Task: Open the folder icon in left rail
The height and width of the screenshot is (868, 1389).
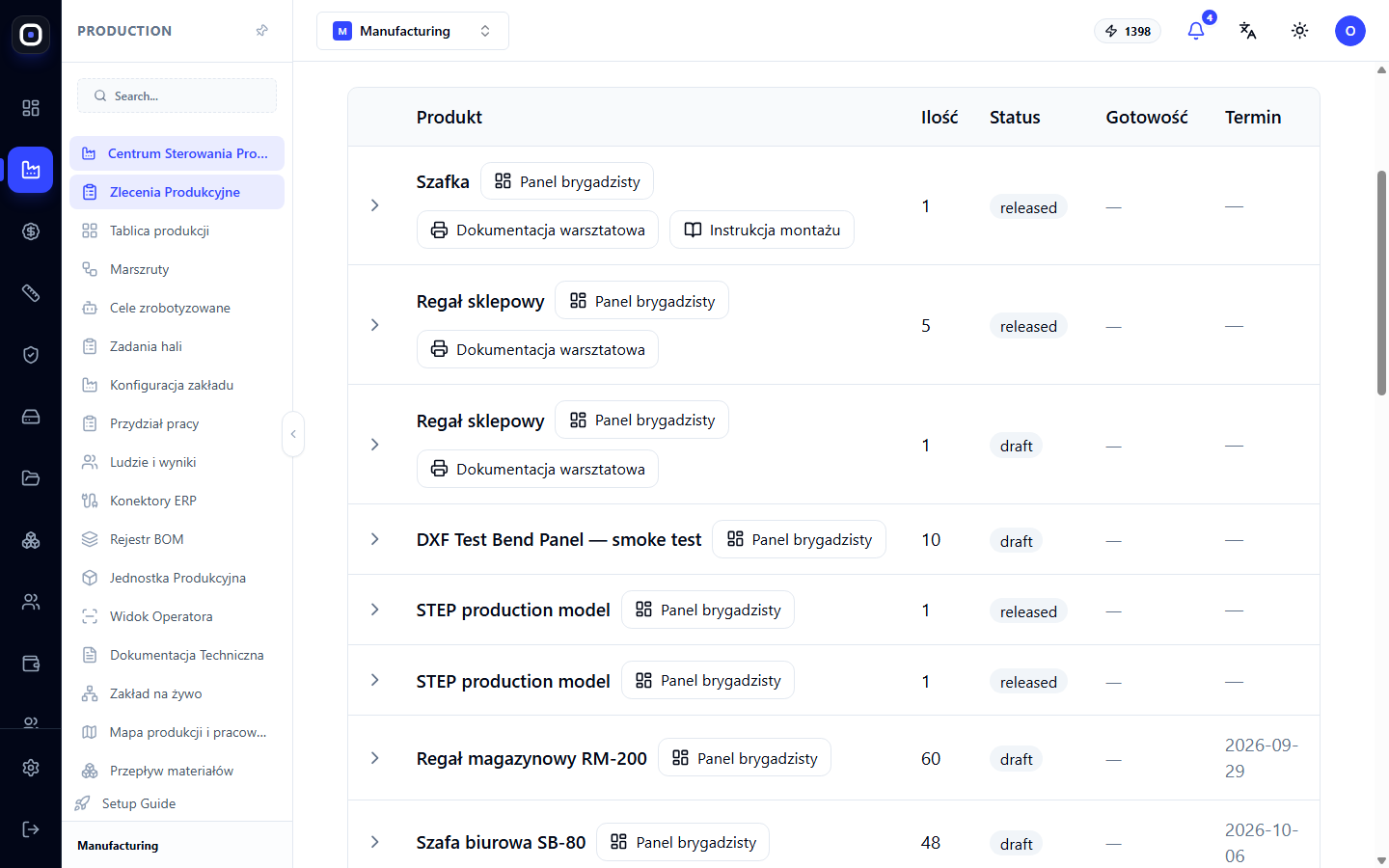Action: 31,478
